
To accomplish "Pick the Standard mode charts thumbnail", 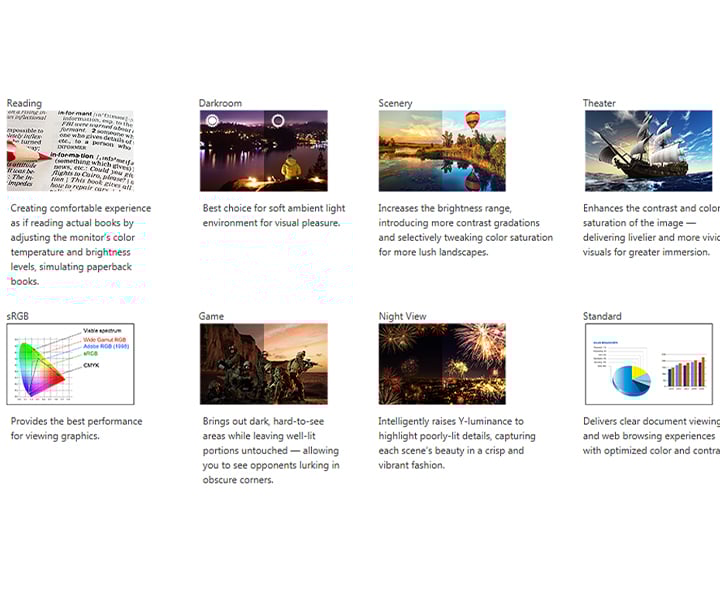I will (x=648, y=364).
